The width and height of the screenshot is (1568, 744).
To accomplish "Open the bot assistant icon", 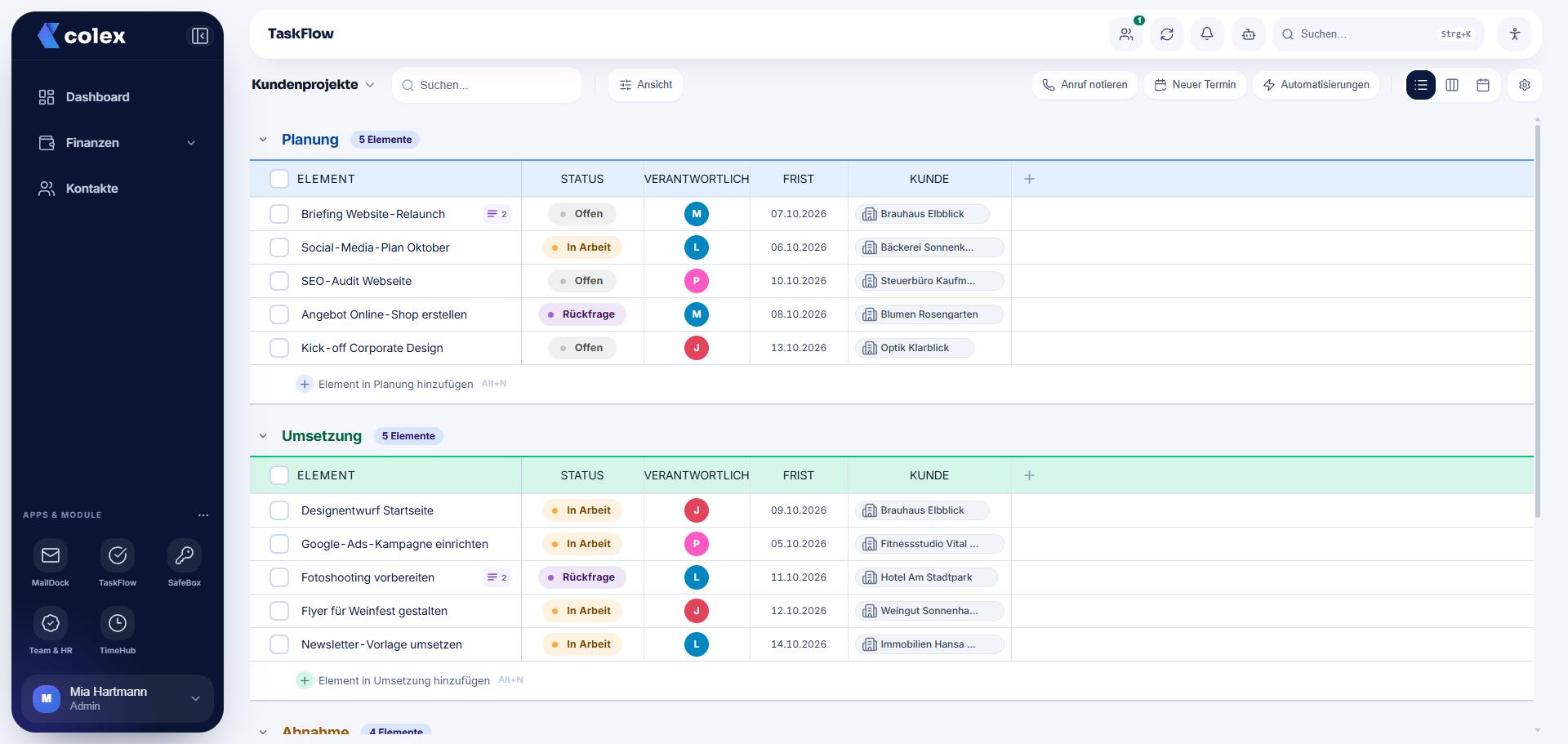I will point(1248,34).
